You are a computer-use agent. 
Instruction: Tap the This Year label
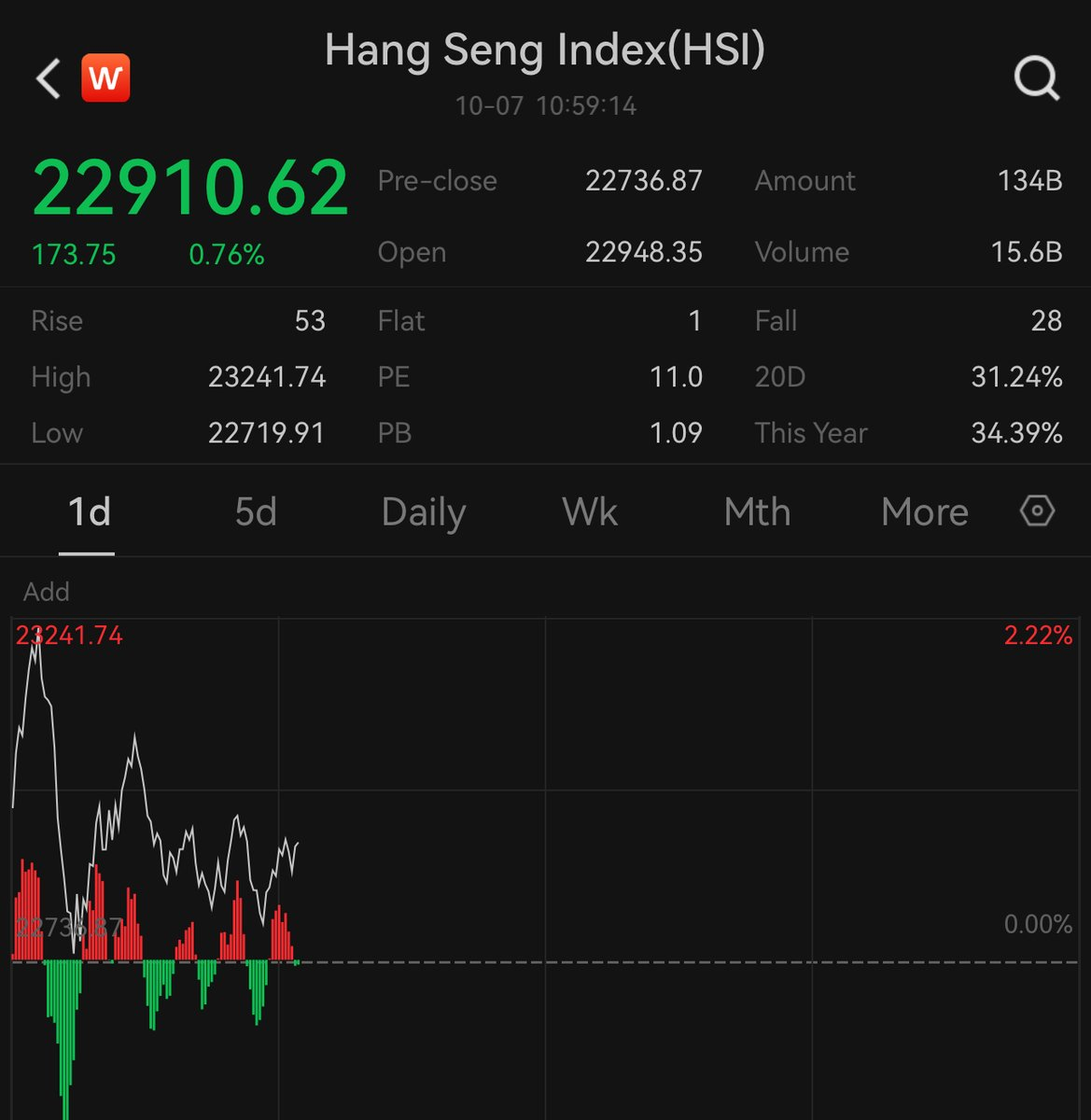(811, 433)
